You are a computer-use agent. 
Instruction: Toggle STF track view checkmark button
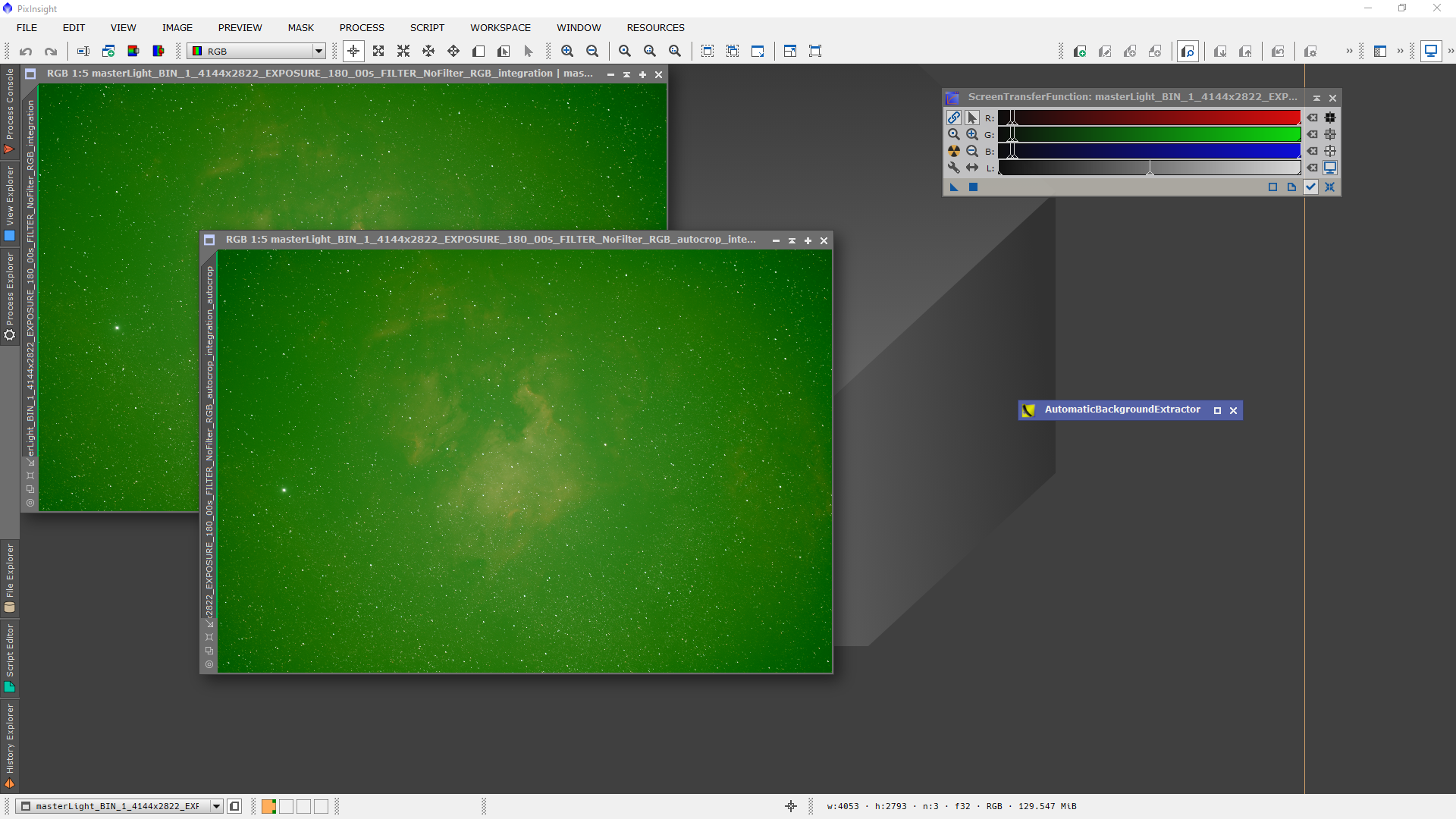1310,187
